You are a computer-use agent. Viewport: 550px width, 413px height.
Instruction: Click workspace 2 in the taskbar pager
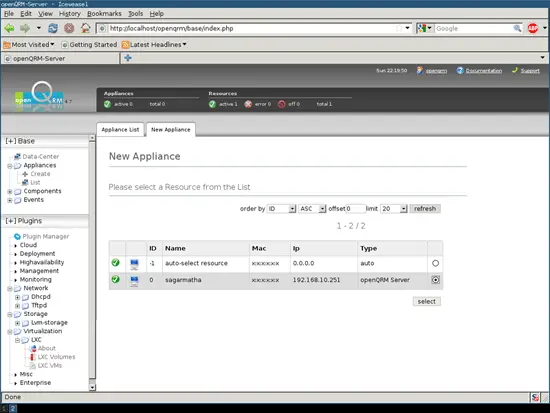(x=13, y=408)
